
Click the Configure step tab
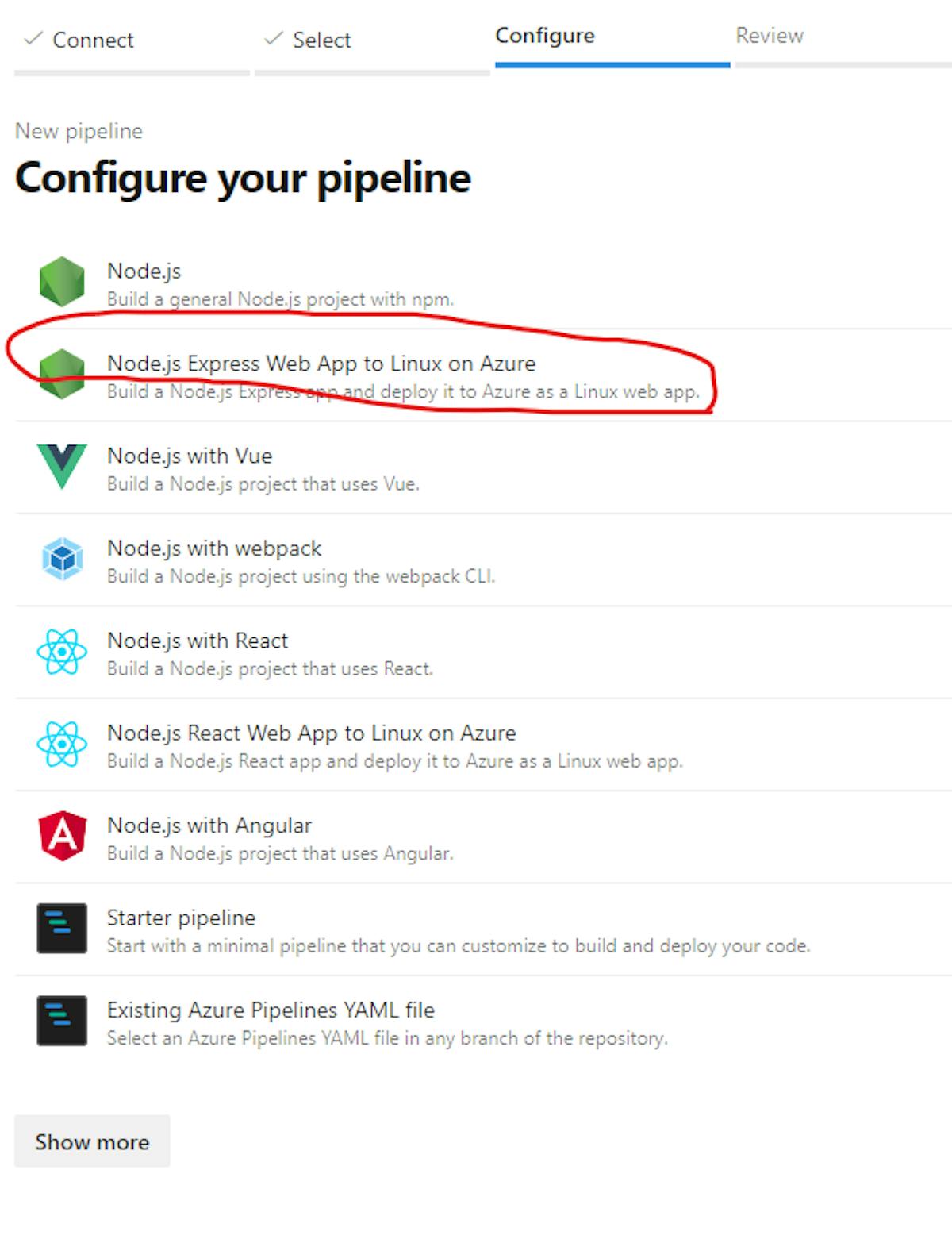coord(545,36)
